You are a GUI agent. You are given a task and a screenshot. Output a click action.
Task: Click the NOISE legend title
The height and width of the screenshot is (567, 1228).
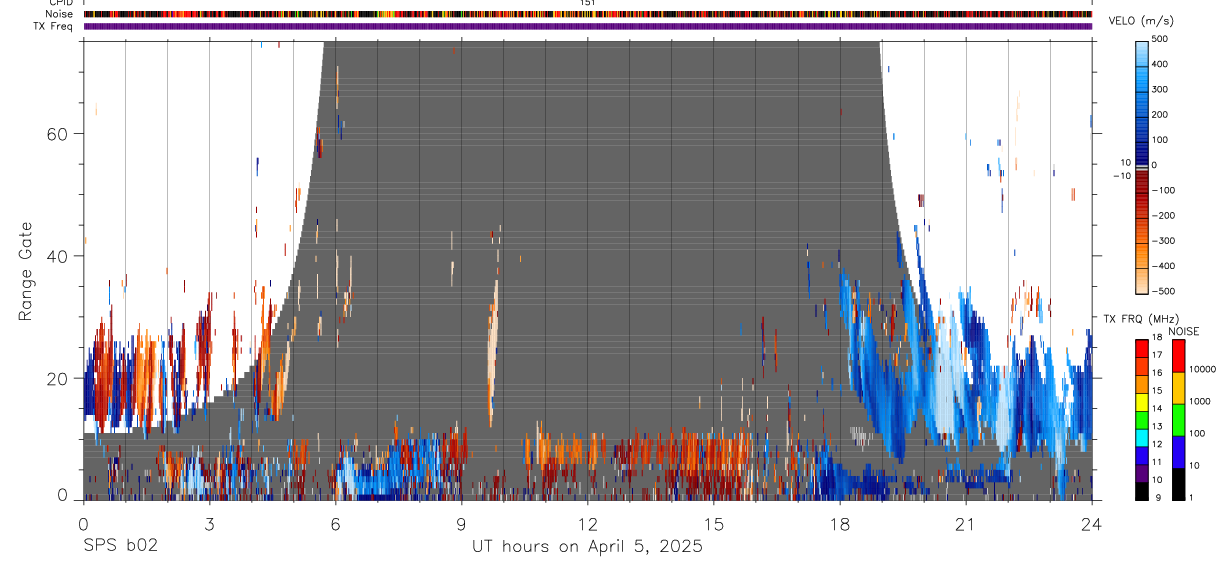tap(1183, 331)
